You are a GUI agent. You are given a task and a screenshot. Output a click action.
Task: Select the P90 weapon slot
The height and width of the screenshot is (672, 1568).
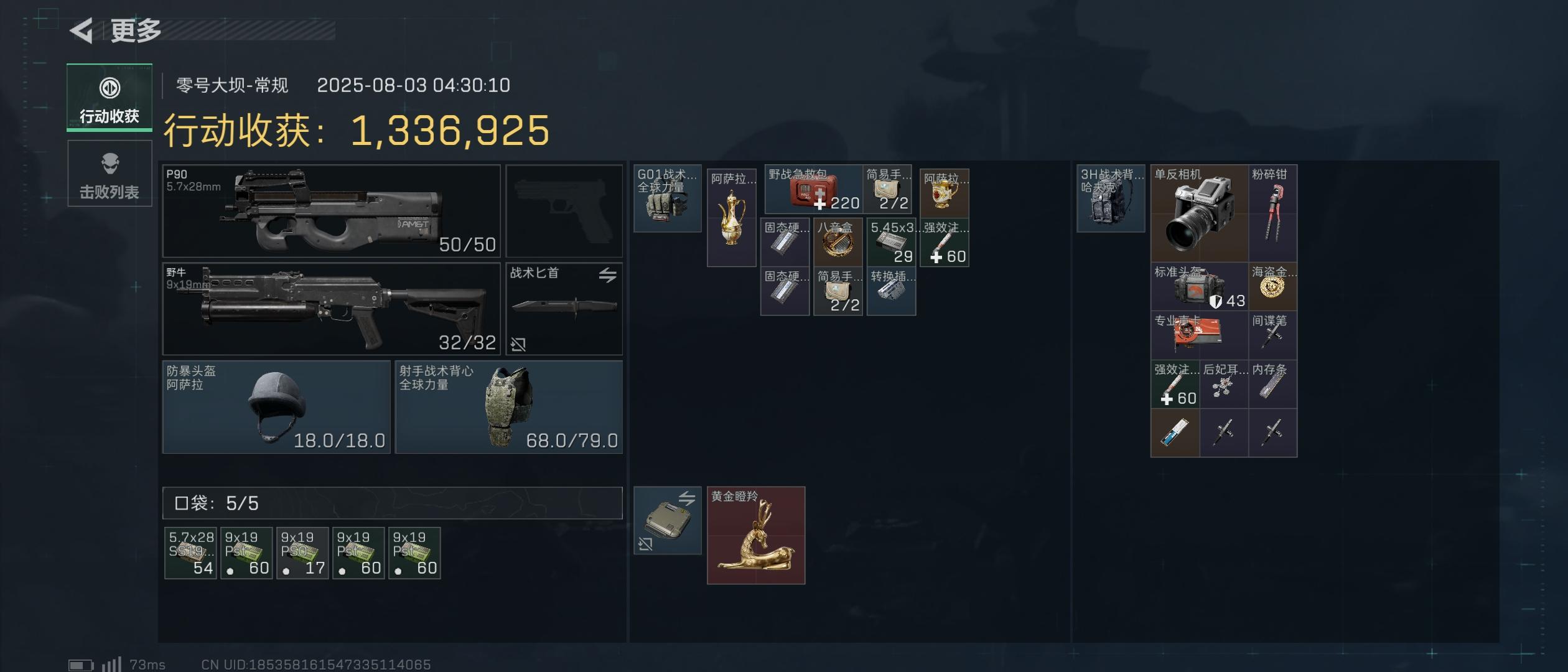(332, 211)
